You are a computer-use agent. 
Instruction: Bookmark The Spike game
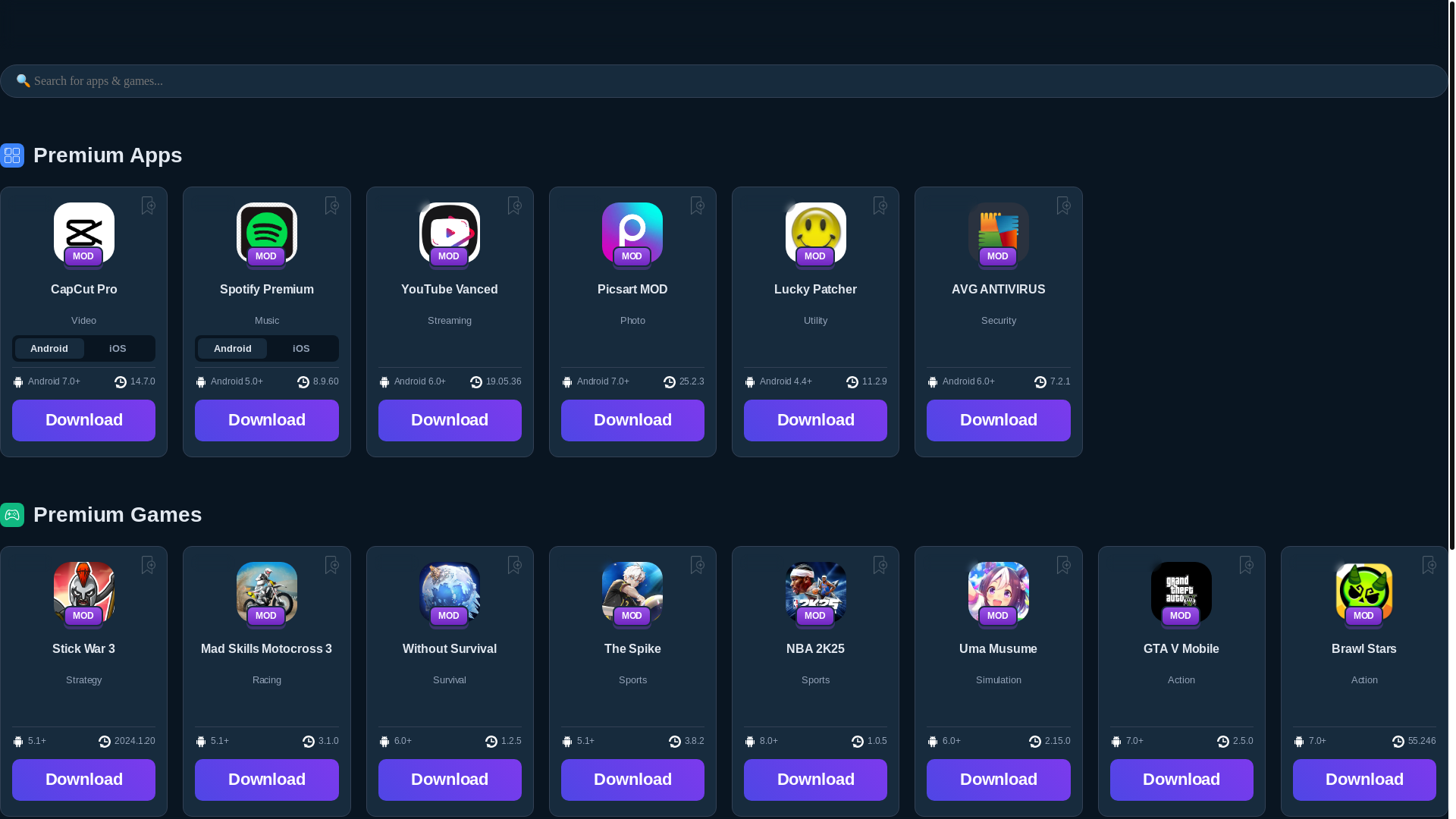pyautogui.click(x=698, y=565)
